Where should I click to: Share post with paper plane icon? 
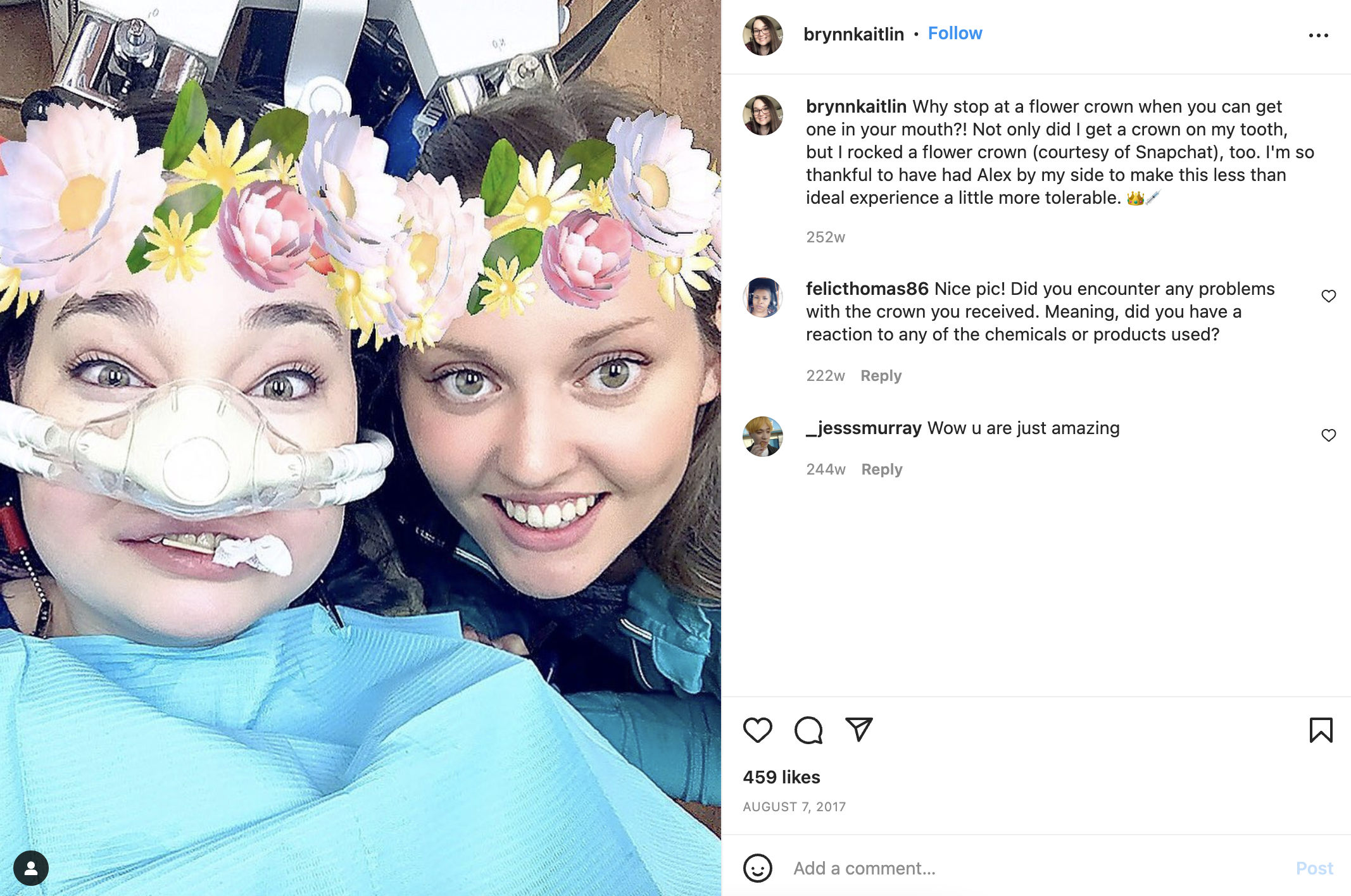859,730
